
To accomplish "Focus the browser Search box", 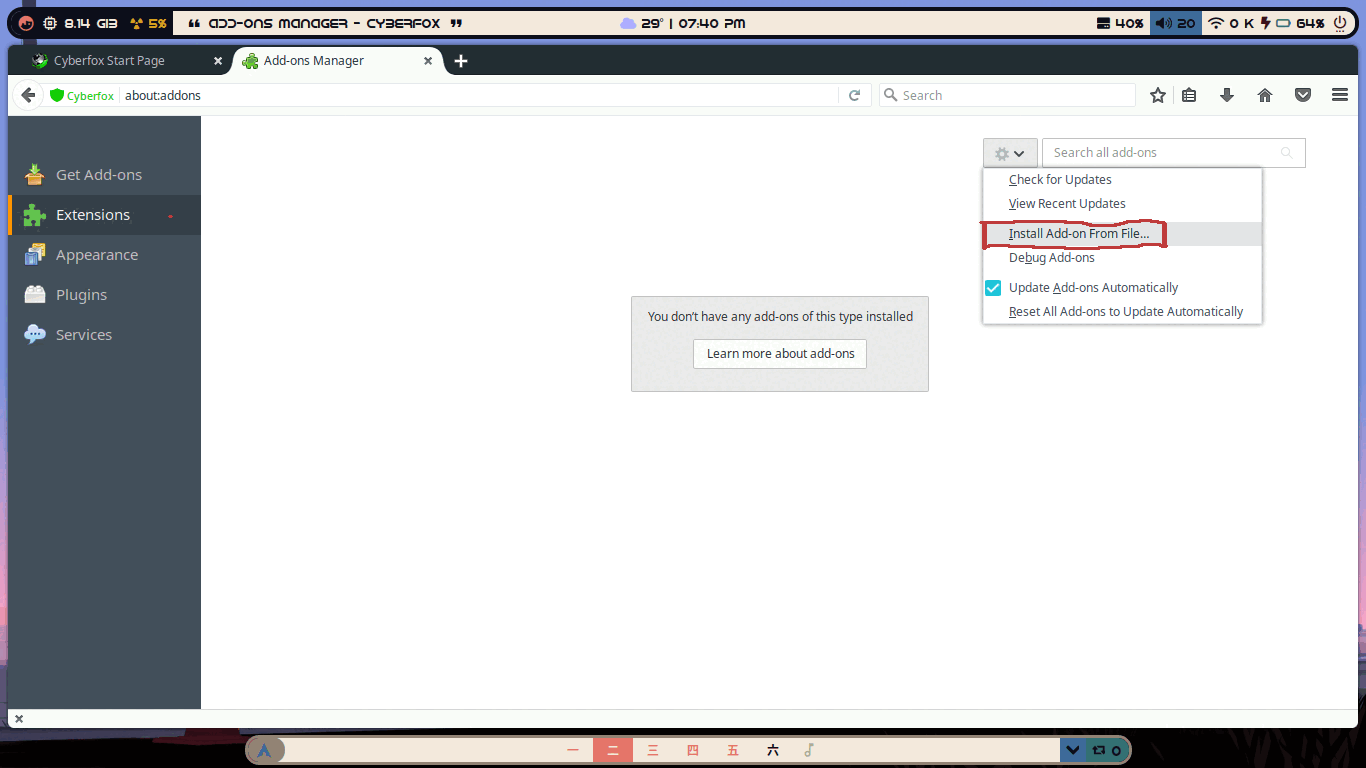I will click(1007, 95).
